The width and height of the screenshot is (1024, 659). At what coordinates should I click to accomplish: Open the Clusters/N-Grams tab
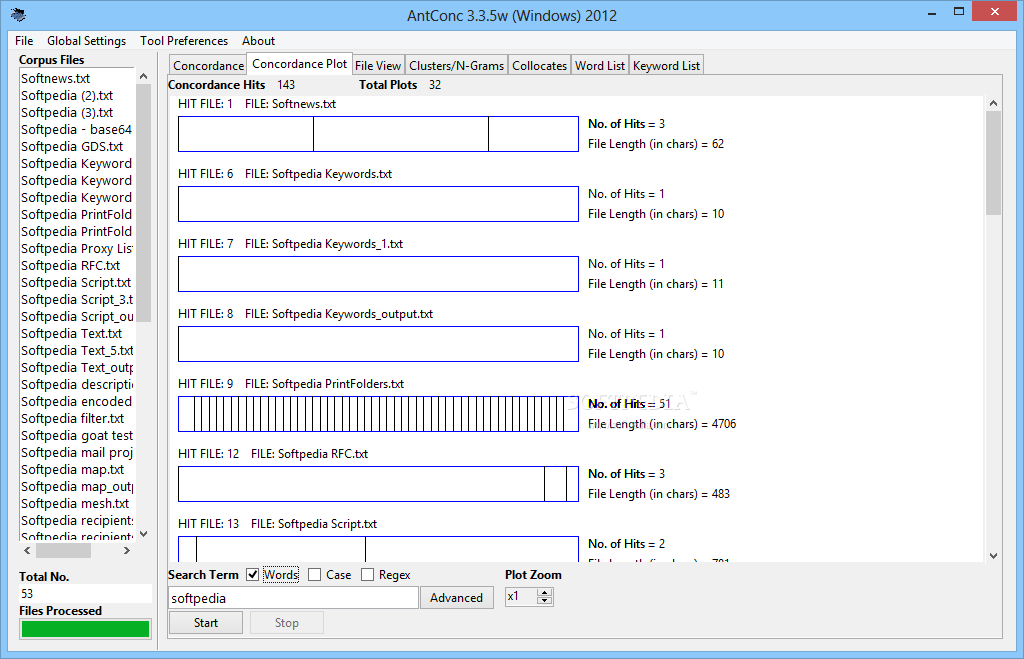coord(456,65)
